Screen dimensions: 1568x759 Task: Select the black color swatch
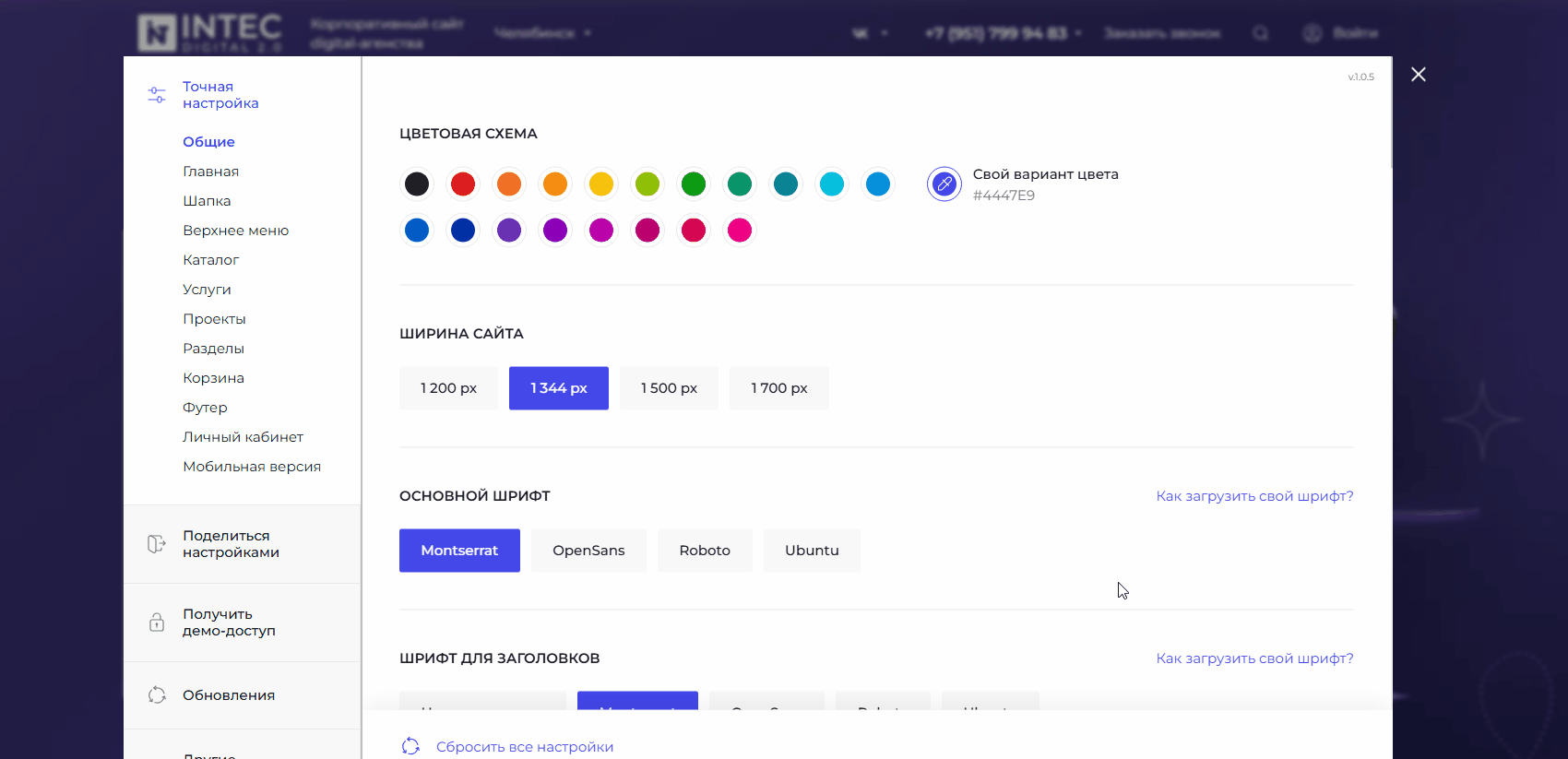pos(417,184)
